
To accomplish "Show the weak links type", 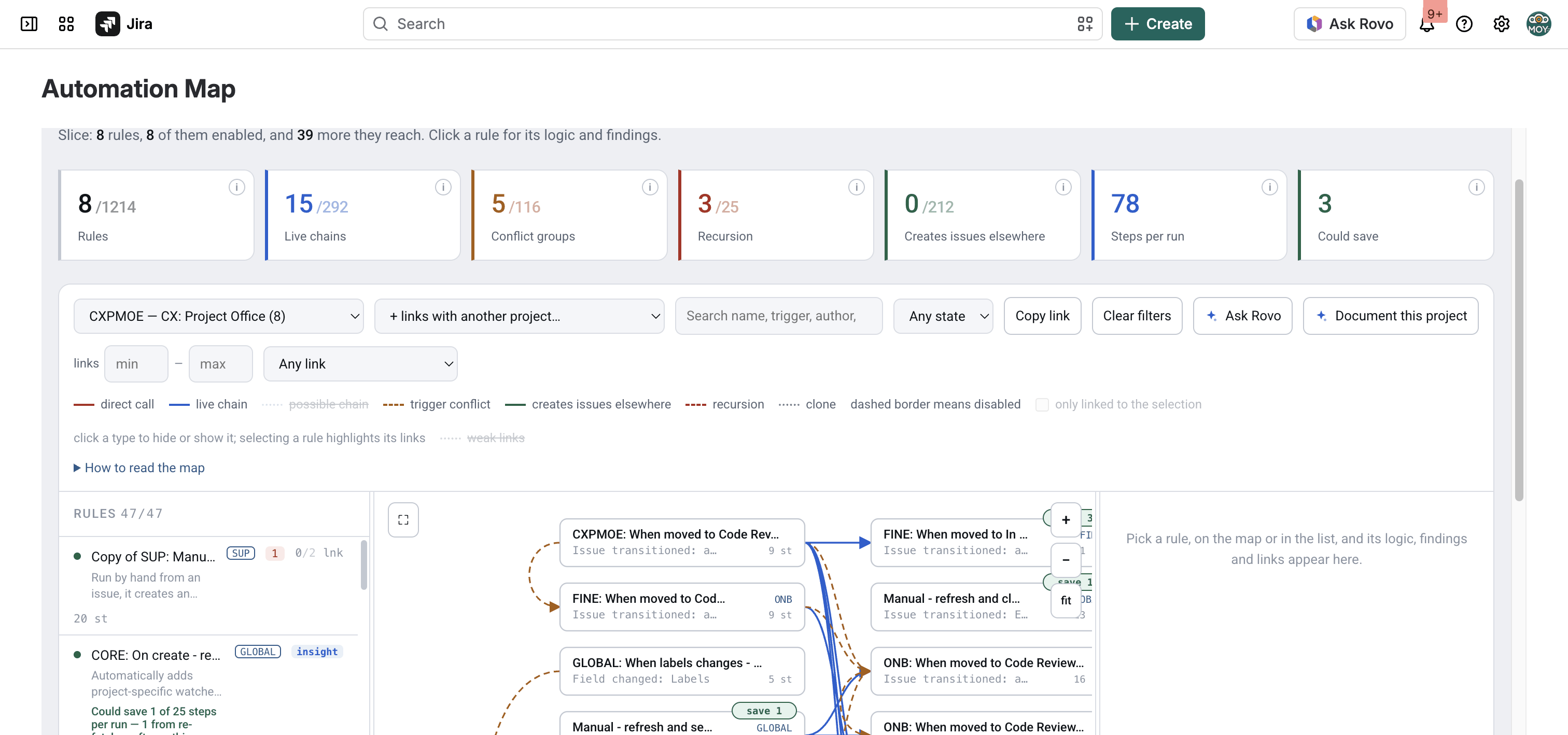I will click(482, 437).
